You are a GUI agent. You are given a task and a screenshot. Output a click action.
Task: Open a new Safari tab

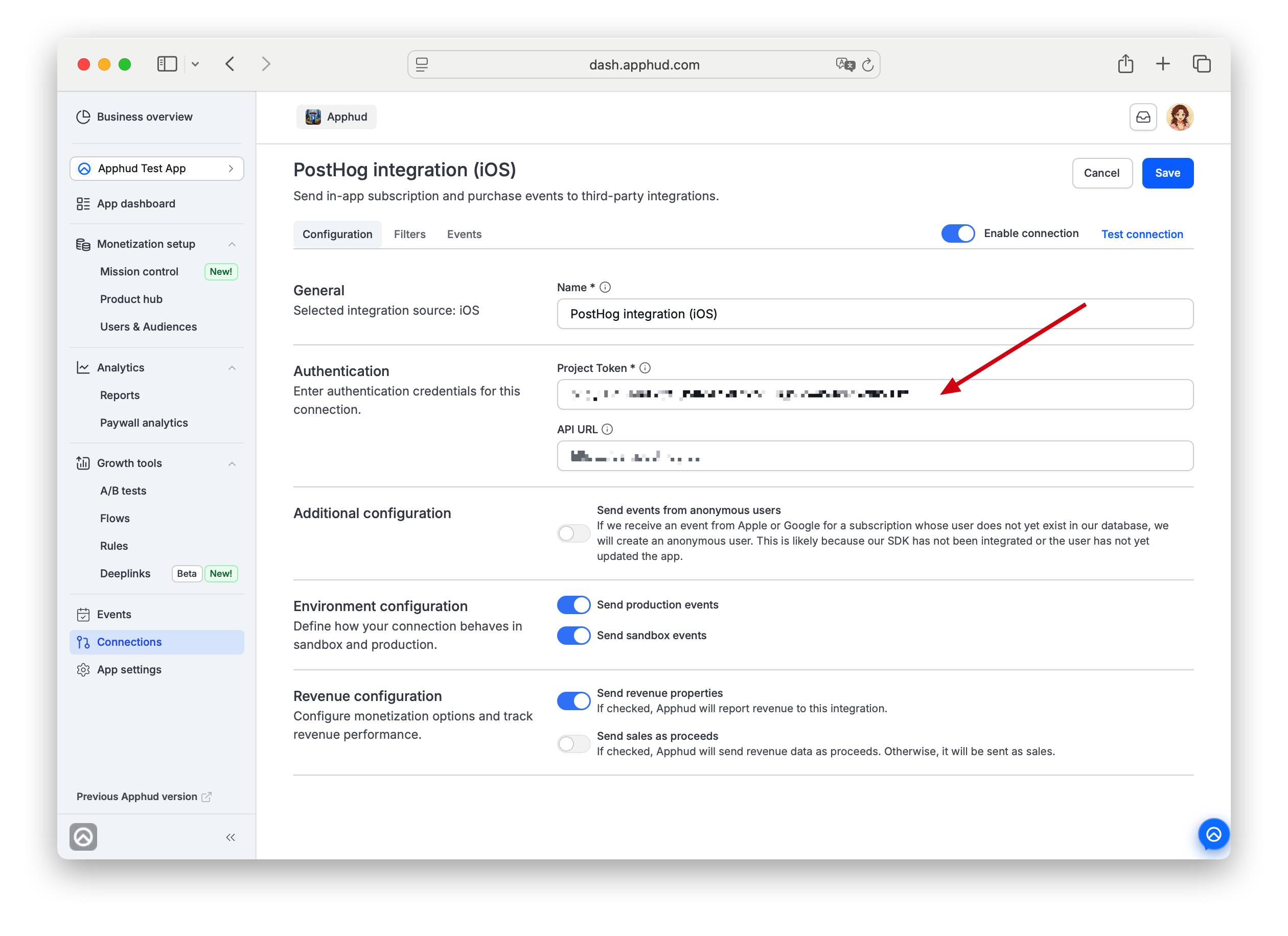click(x=1162, y=63)
